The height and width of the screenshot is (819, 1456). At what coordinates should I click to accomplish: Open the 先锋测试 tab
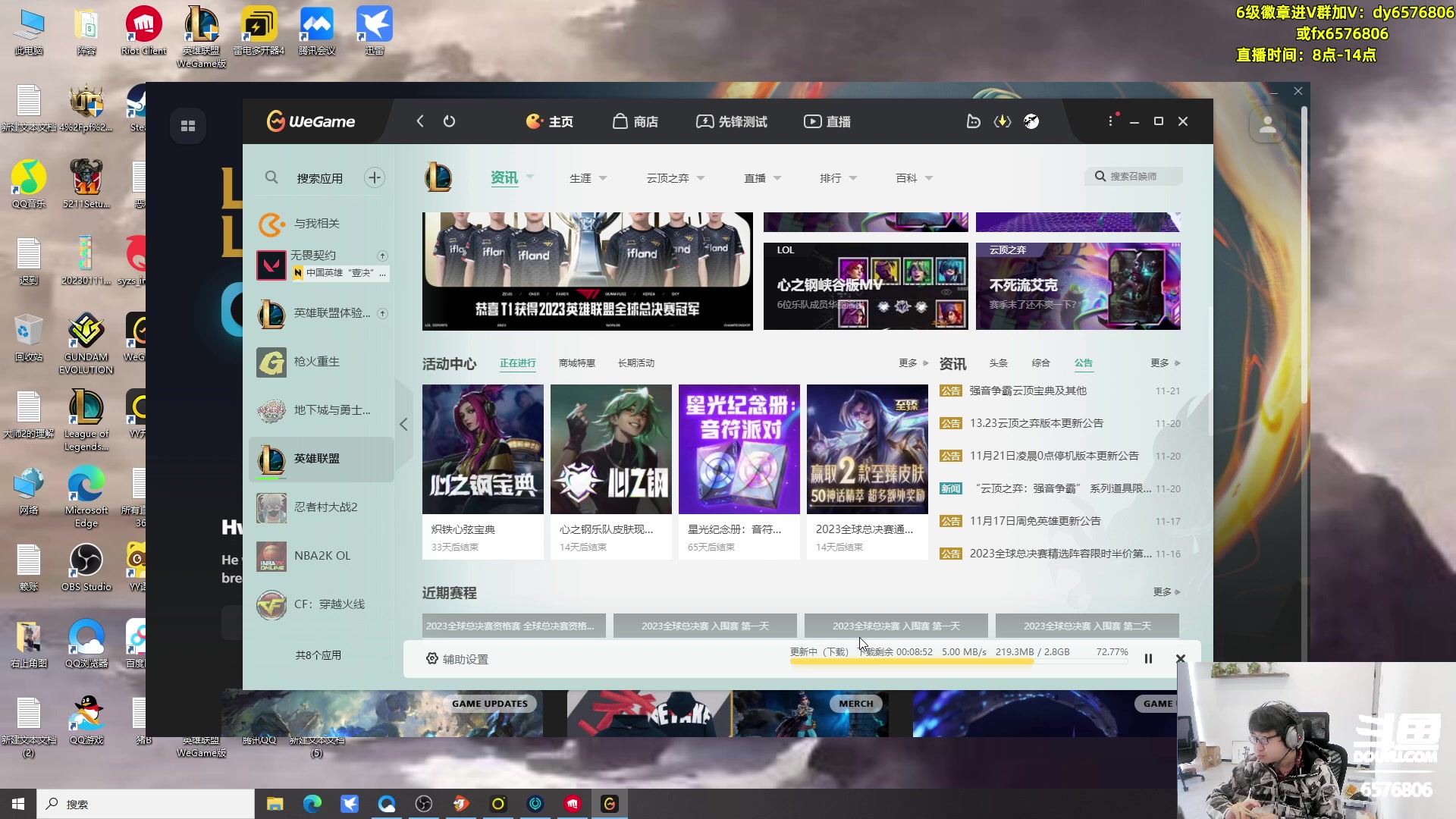coord(732,121)
